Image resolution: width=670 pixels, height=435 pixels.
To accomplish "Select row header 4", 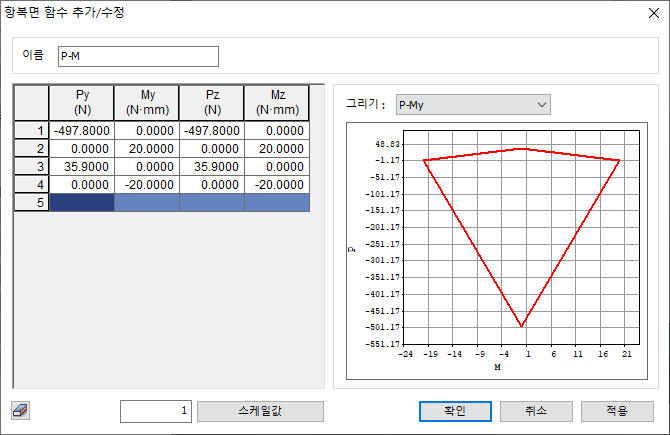I will 32,184.
